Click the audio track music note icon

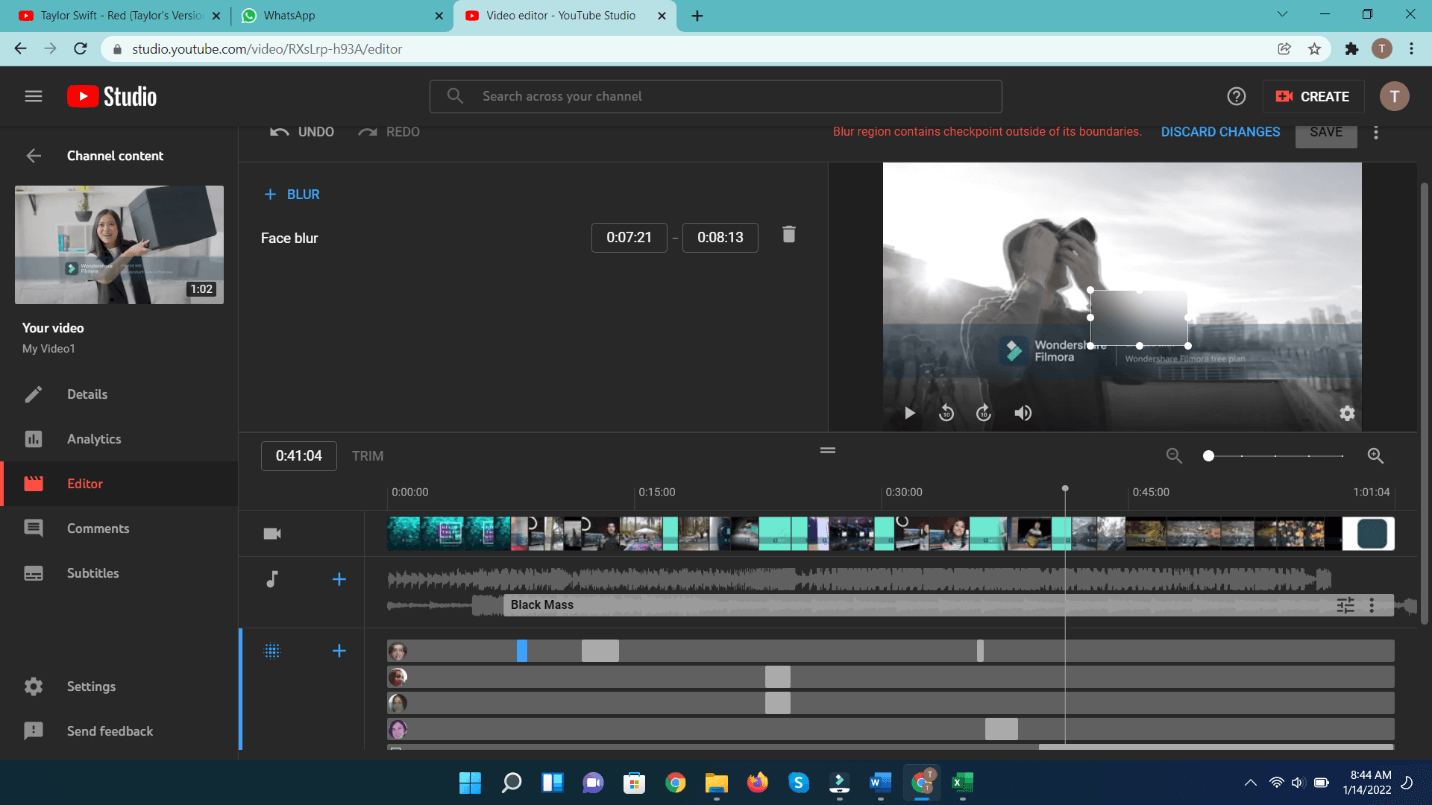[x=272, y=579]
